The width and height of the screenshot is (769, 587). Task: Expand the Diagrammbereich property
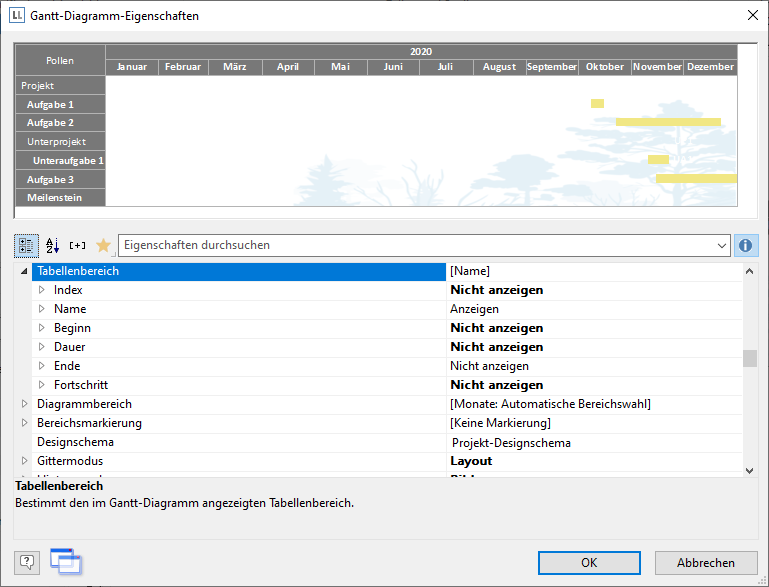click(25, 404)
